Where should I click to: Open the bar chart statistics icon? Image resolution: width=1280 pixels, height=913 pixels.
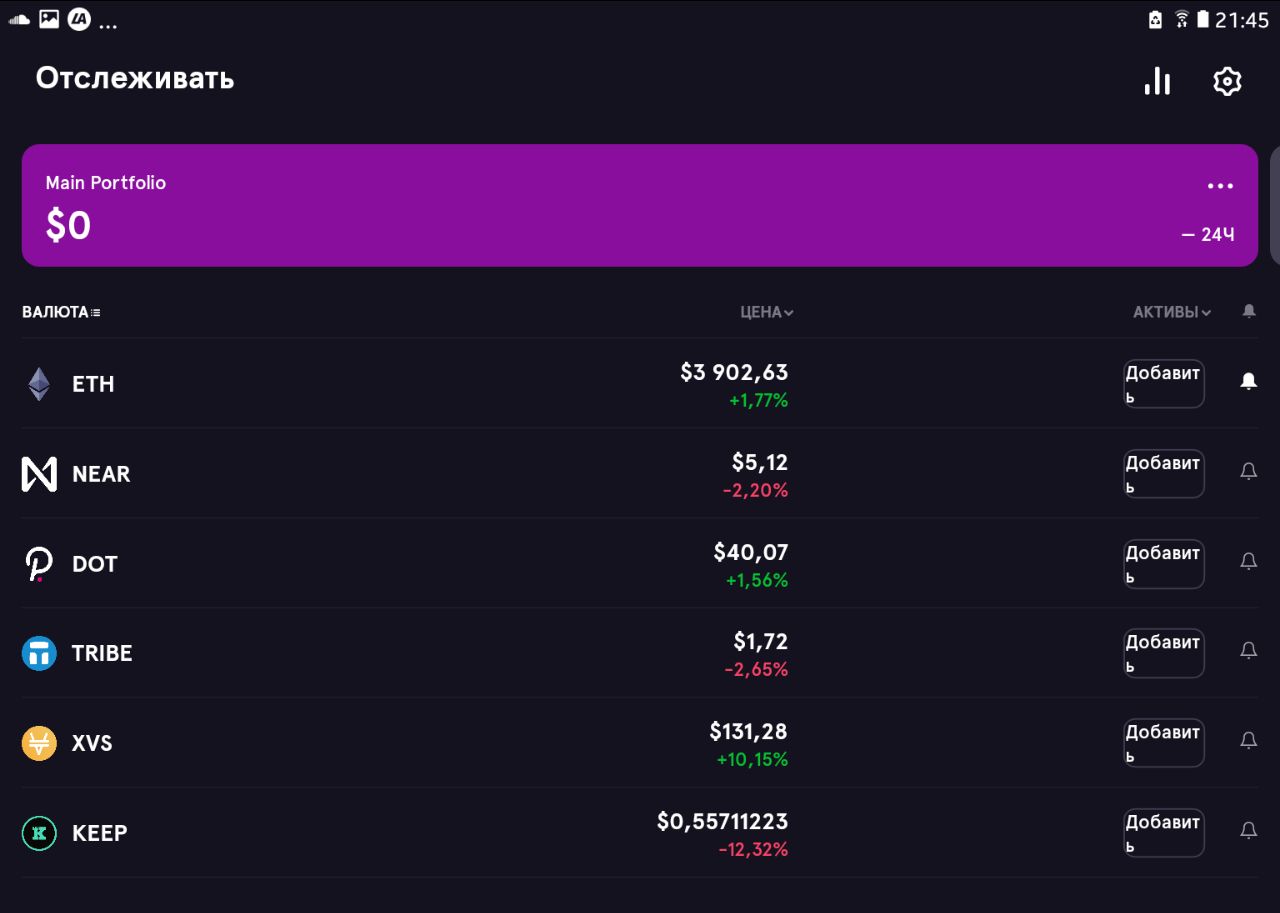click(1157, 81)
